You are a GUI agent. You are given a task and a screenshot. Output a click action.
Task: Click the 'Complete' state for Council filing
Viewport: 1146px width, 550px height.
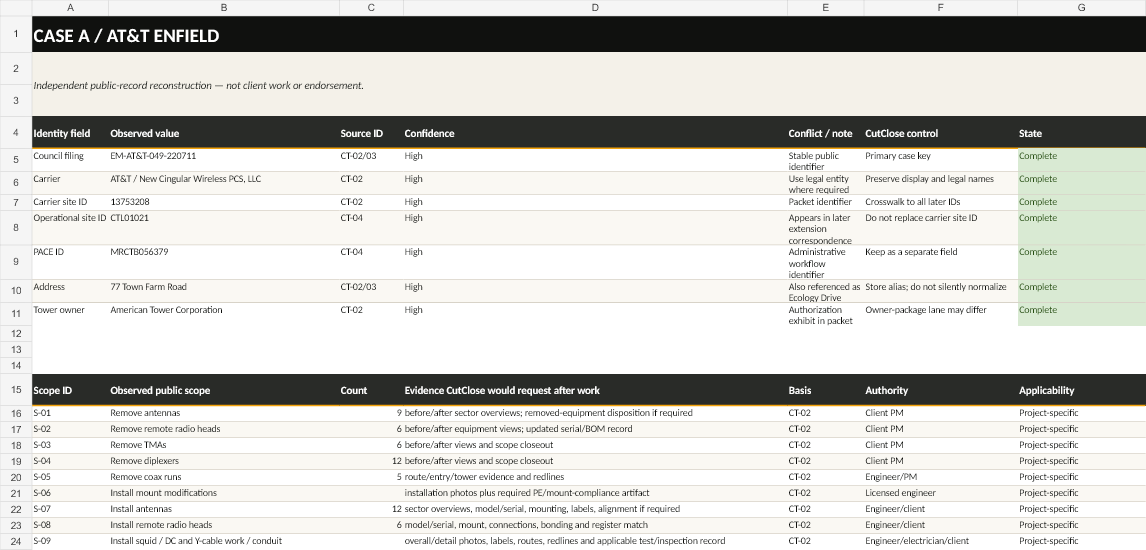(x=1082, y=160)
